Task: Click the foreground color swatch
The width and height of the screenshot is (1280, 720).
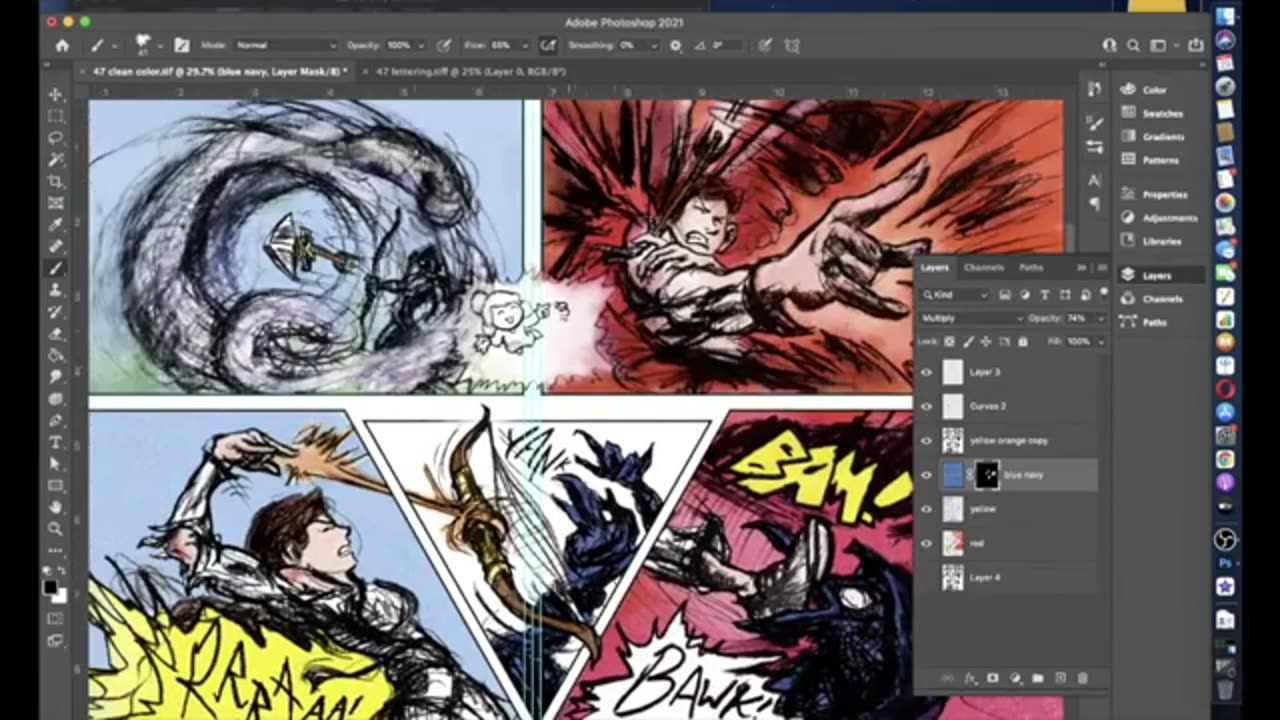Action: point(51,587)
